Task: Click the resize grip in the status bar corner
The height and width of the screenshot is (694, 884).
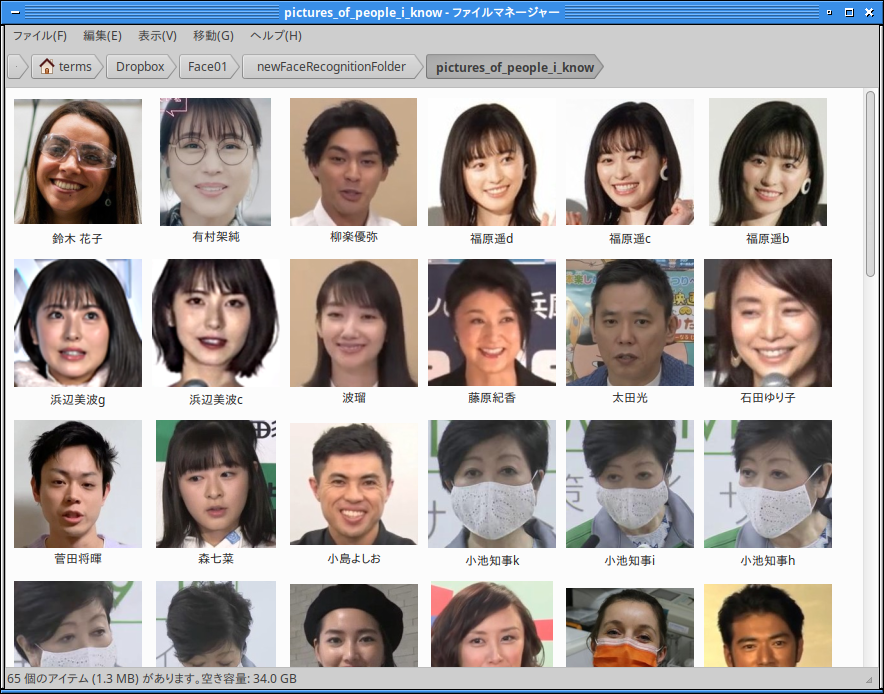Action: (x=868, y=679)
